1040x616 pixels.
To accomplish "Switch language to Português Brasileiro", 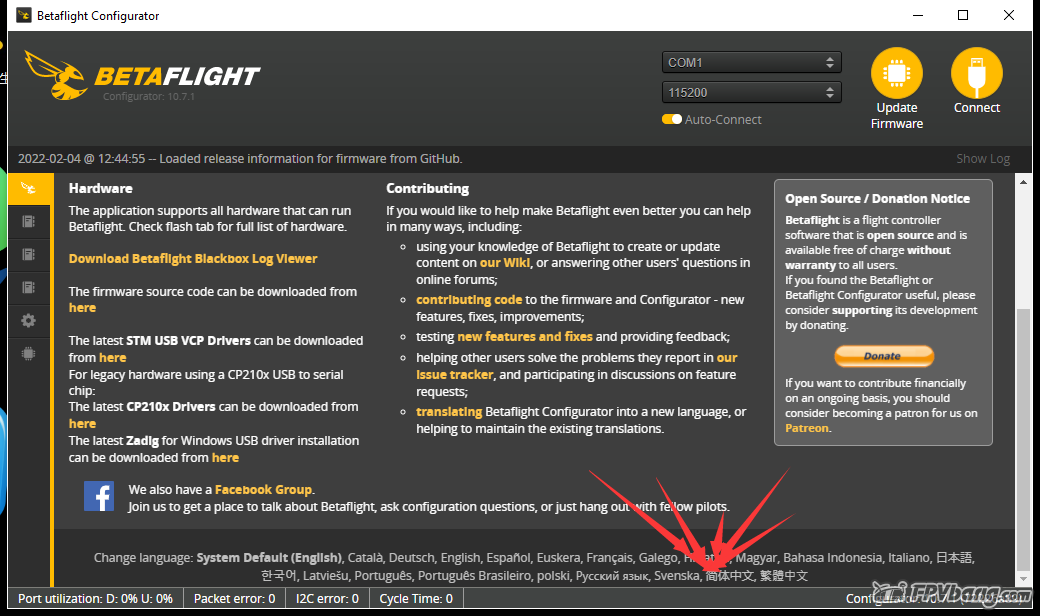I will (x=474, y=576).
